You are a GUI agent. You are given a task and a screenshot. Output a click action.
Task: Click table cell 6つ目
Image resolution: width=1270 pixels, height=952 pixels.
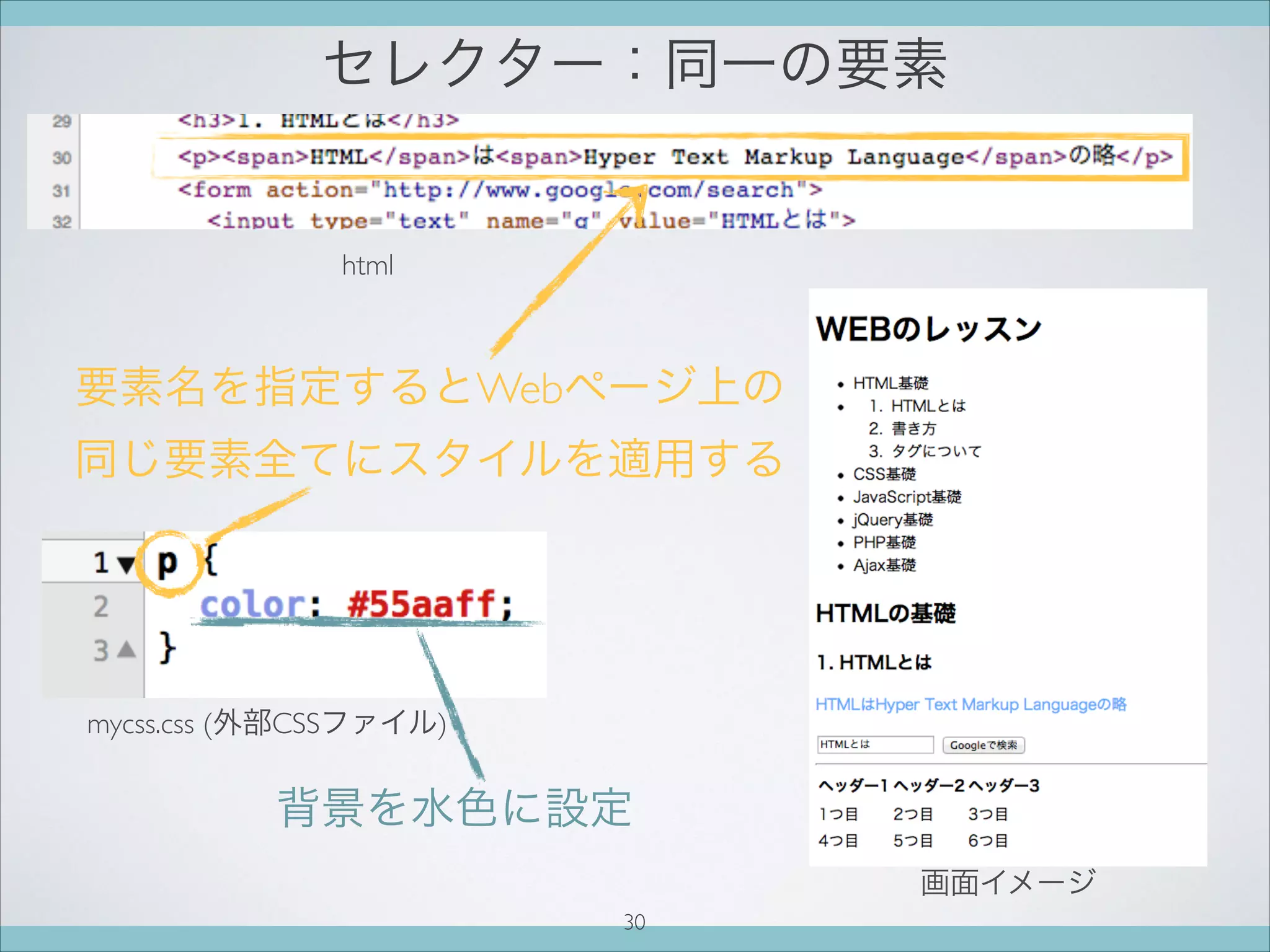988,840
